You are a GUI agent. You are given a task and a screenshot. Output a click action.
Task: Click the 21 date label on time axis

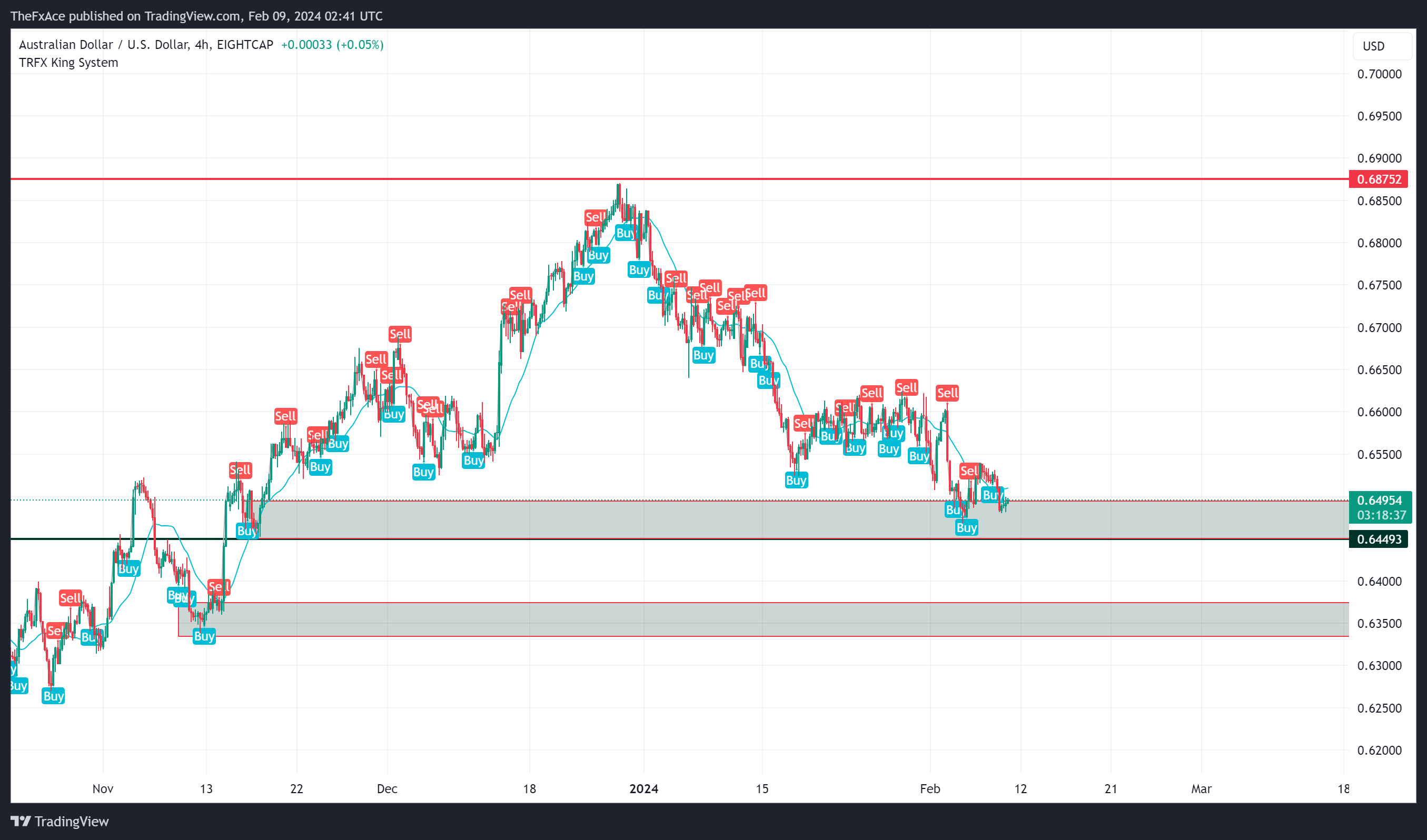(1111, 788)
